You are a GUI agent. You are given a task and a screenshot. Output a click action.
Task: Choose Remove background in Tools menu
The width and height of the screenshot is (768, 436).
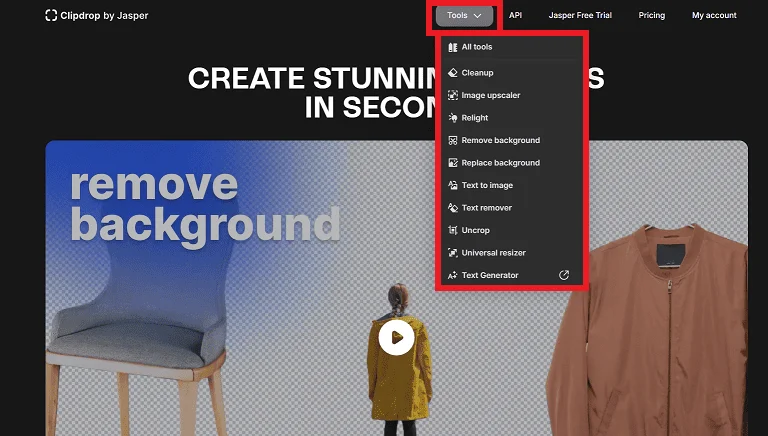point(511,140)
